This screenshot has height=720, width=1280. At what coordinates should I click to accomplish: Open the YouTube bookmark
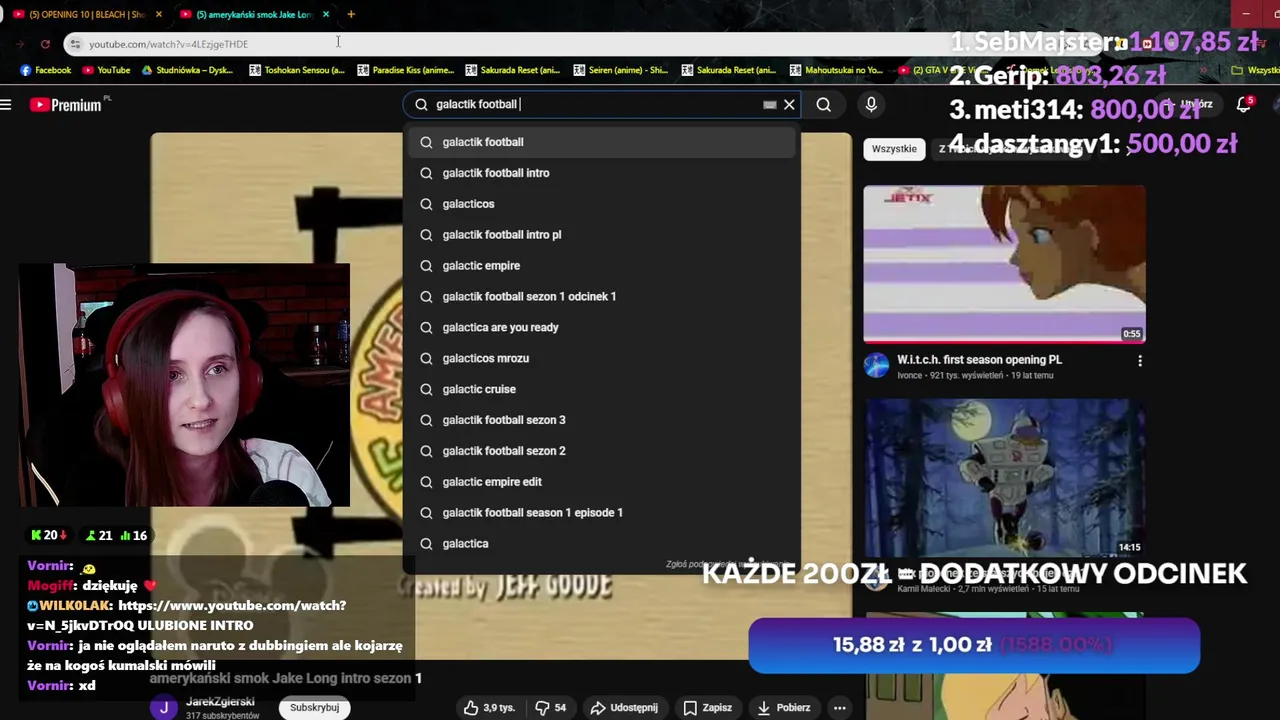click(x=106, y=70)
